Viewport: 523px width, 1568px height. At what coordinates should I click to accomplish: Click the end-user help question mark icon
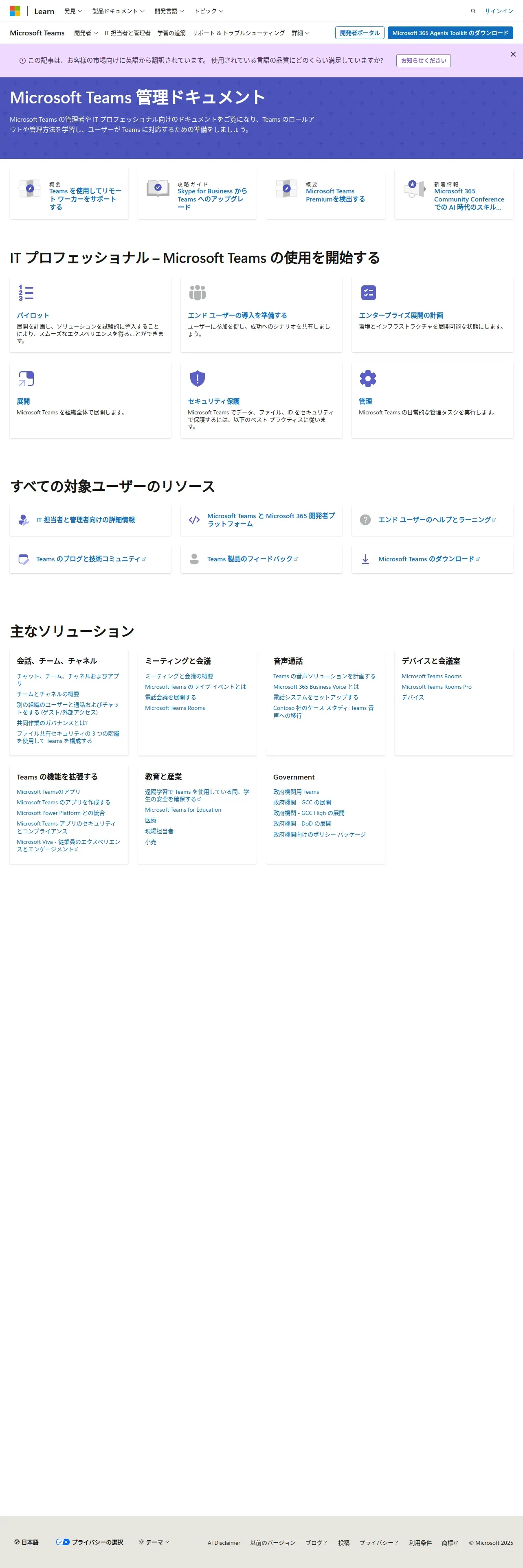pyautogui.click(x=365, y=520)
